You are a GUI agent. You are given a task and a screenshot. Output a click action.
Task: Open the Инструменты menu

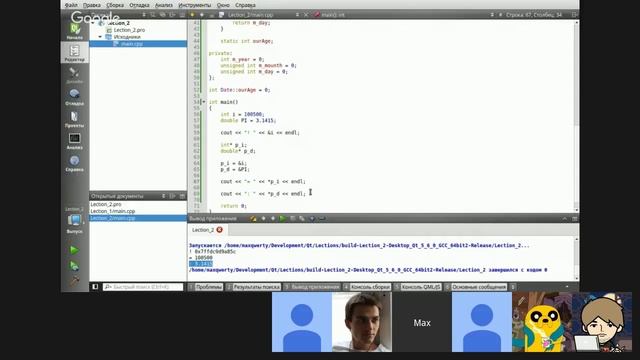coord(195,5)
